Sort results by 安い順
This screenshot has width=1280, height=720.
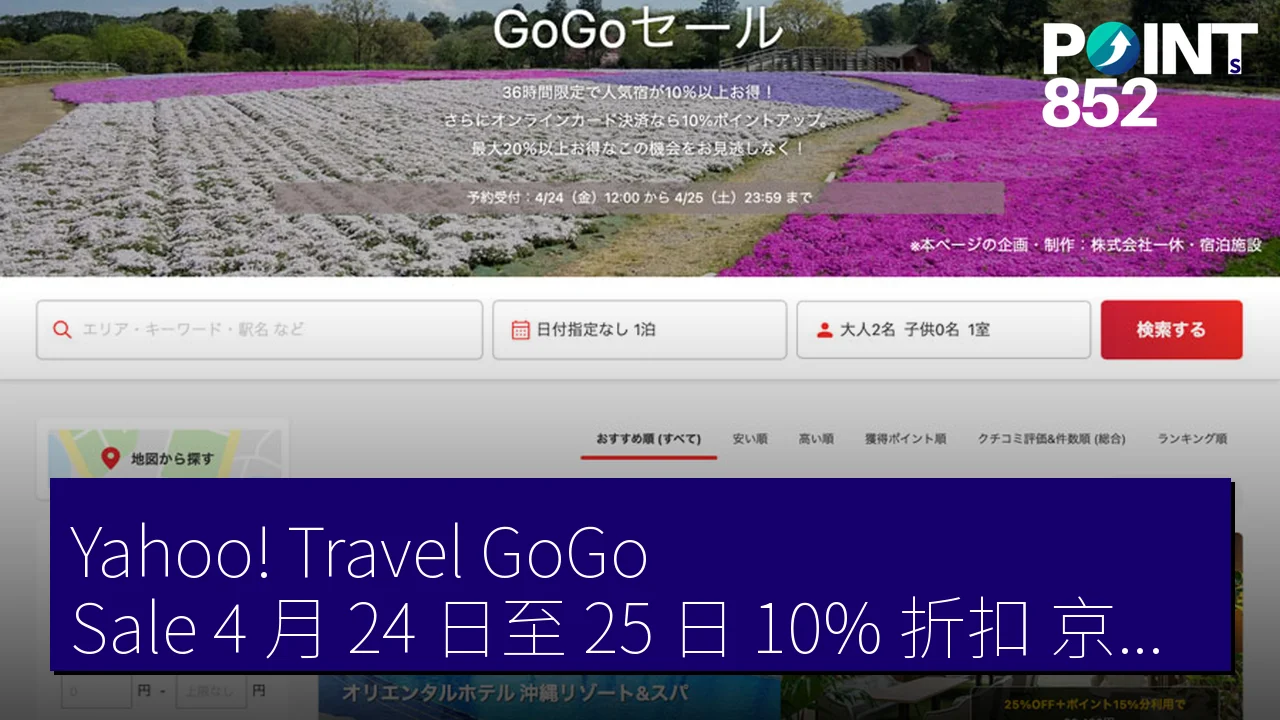(x=749, y=439)
